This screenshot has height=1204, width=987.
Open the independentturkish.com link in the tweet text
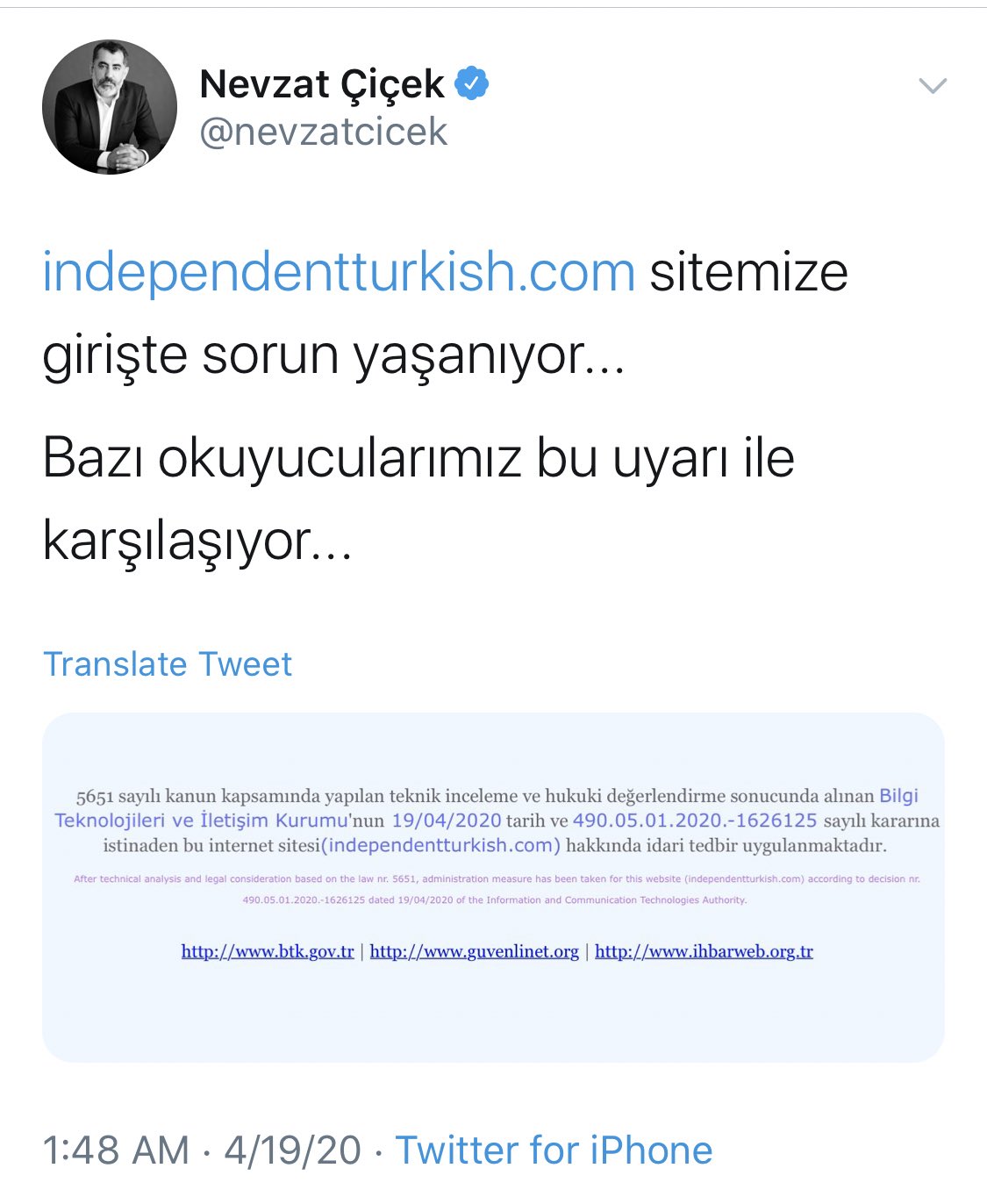tap(339, 271)
